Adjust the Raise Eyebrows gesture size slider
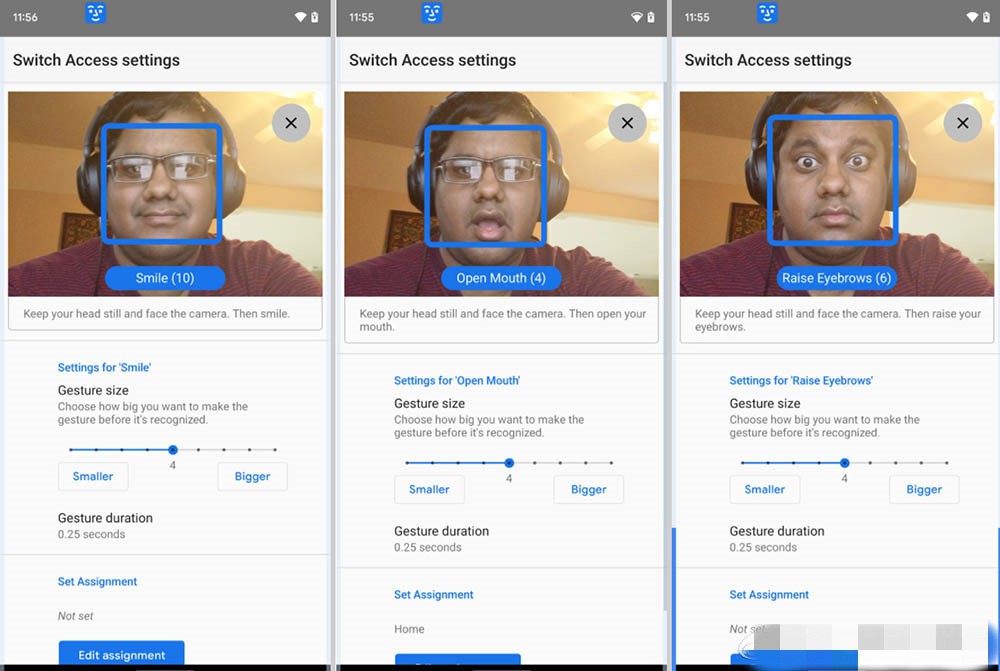 pyautogui.click(x=844, y=462)
